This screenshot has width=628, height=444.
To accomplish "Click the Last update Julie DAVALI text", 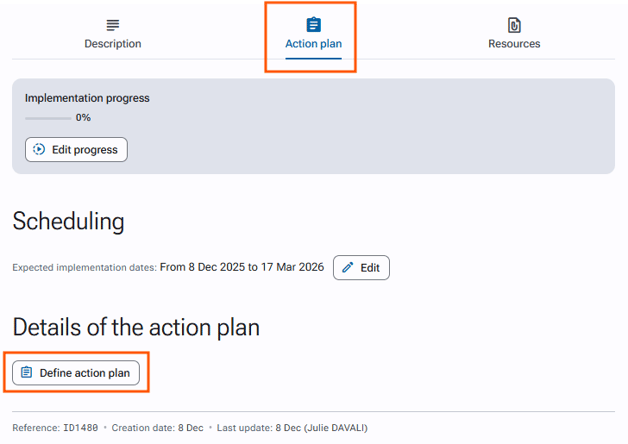I will tap(292, 428).
